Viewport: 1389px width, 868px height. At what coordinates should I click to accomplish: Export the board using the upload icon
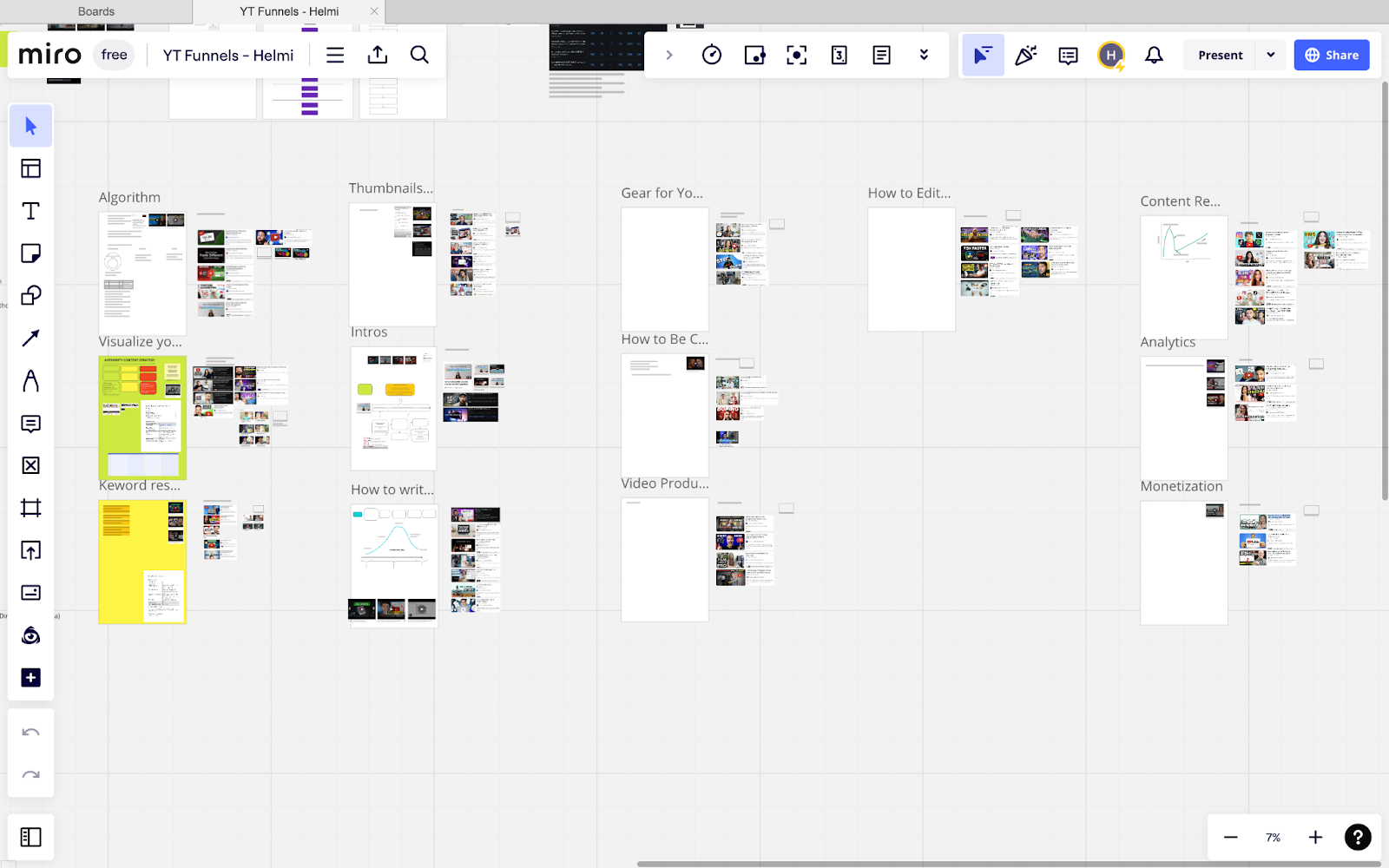coord(378,56)
